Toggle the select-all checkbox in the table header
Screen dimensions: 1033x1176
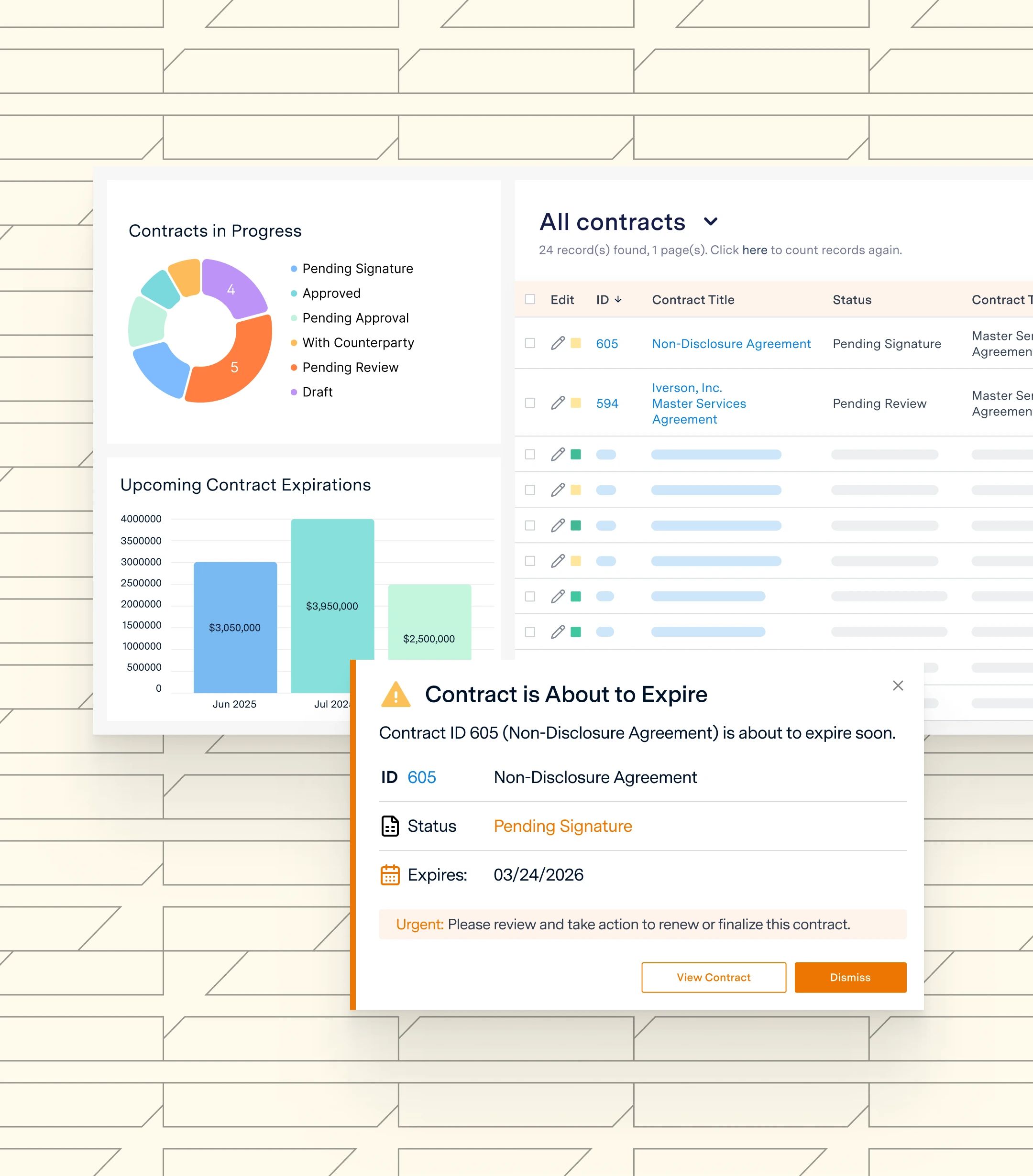click(530, 299)
